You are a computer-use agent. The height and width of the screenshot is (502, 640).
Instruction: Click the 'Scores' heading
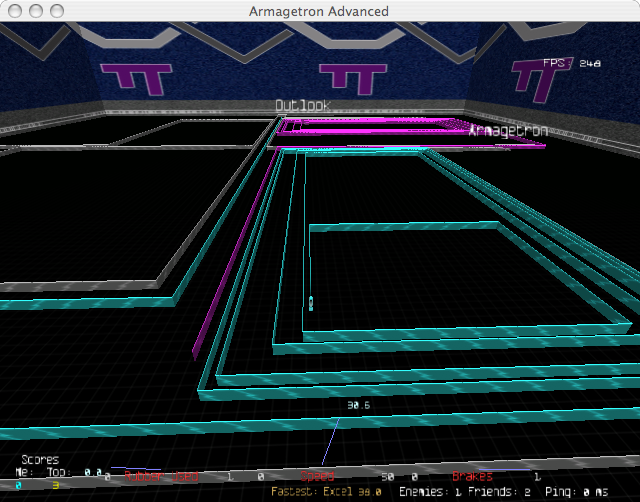coord(40,460)
